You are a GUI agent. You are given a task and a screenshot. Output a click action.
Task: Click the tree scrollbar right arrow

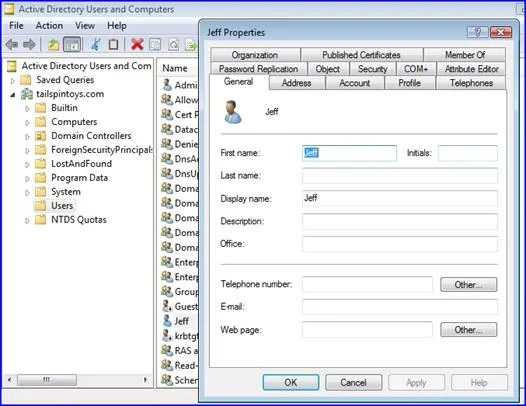(145, 380)
